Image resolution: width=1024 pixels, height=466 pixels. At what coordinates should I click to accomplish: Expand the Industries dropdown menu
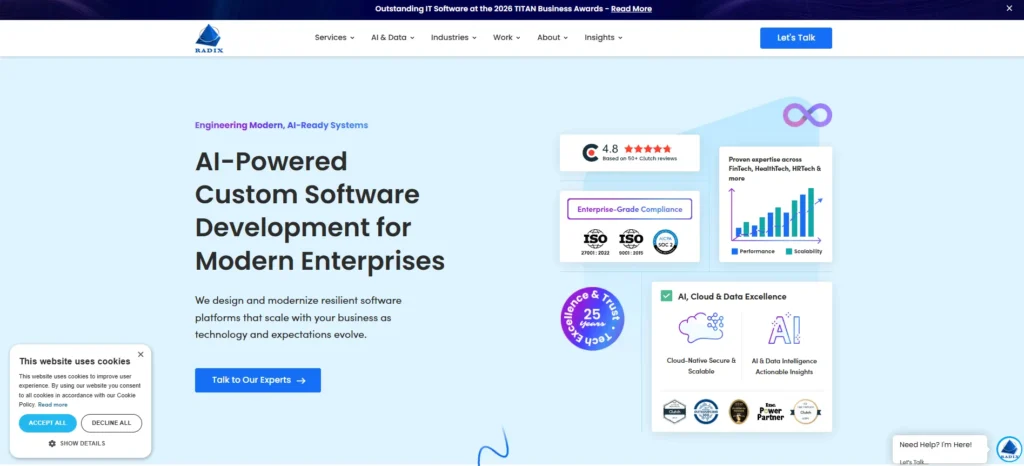point(453,38)
